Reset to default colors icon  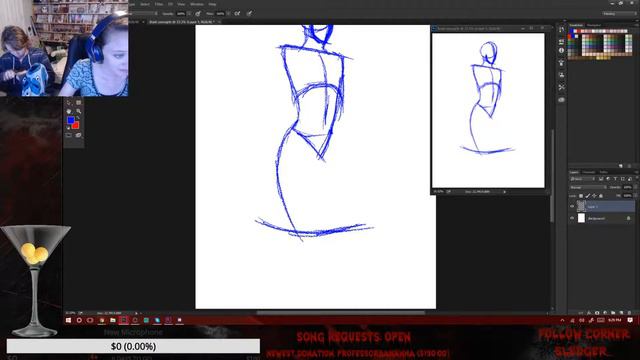(x=68, y=128)
